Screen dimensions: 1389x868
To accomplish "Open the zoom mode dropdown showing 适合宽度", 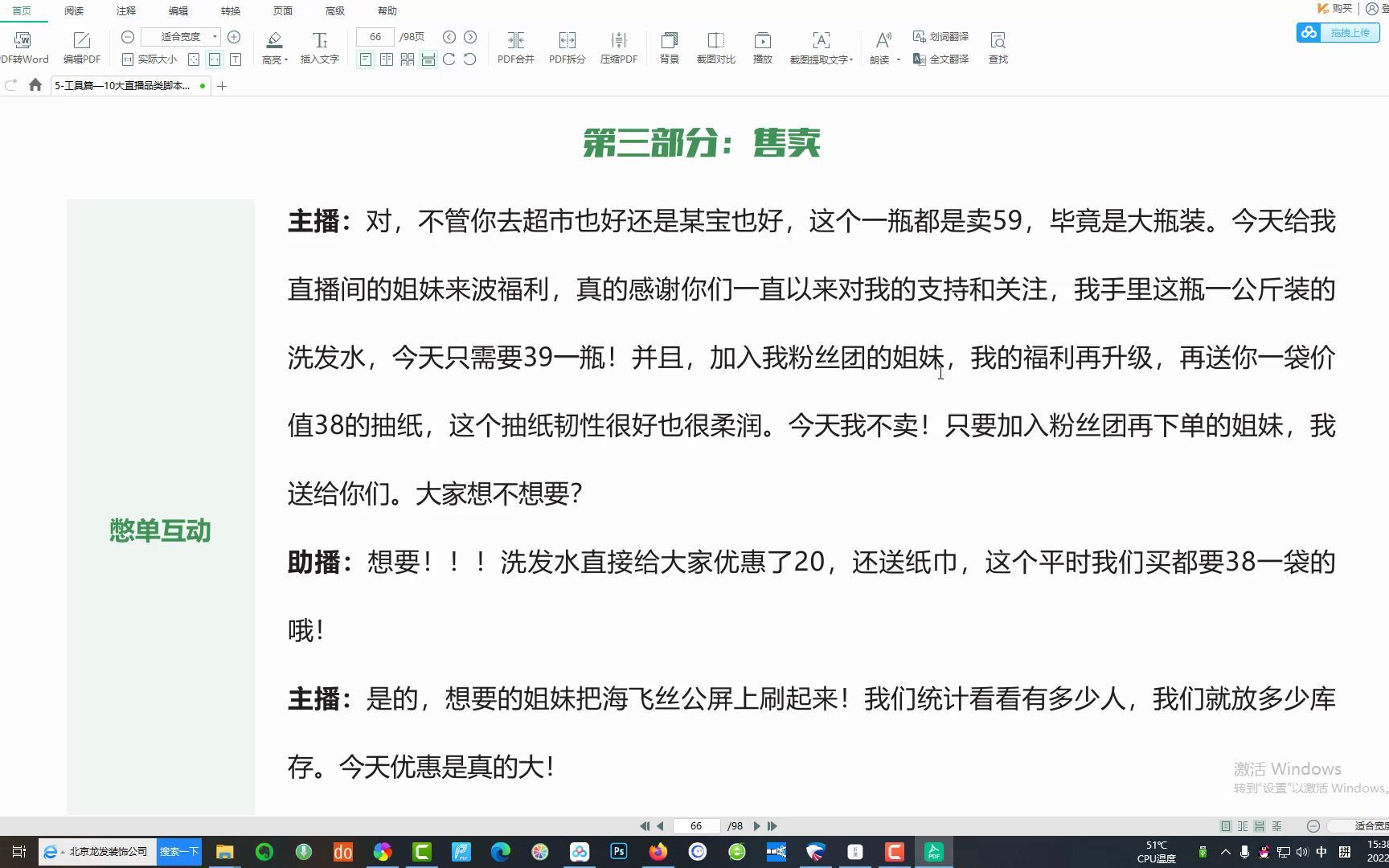I will pos(181,37).
